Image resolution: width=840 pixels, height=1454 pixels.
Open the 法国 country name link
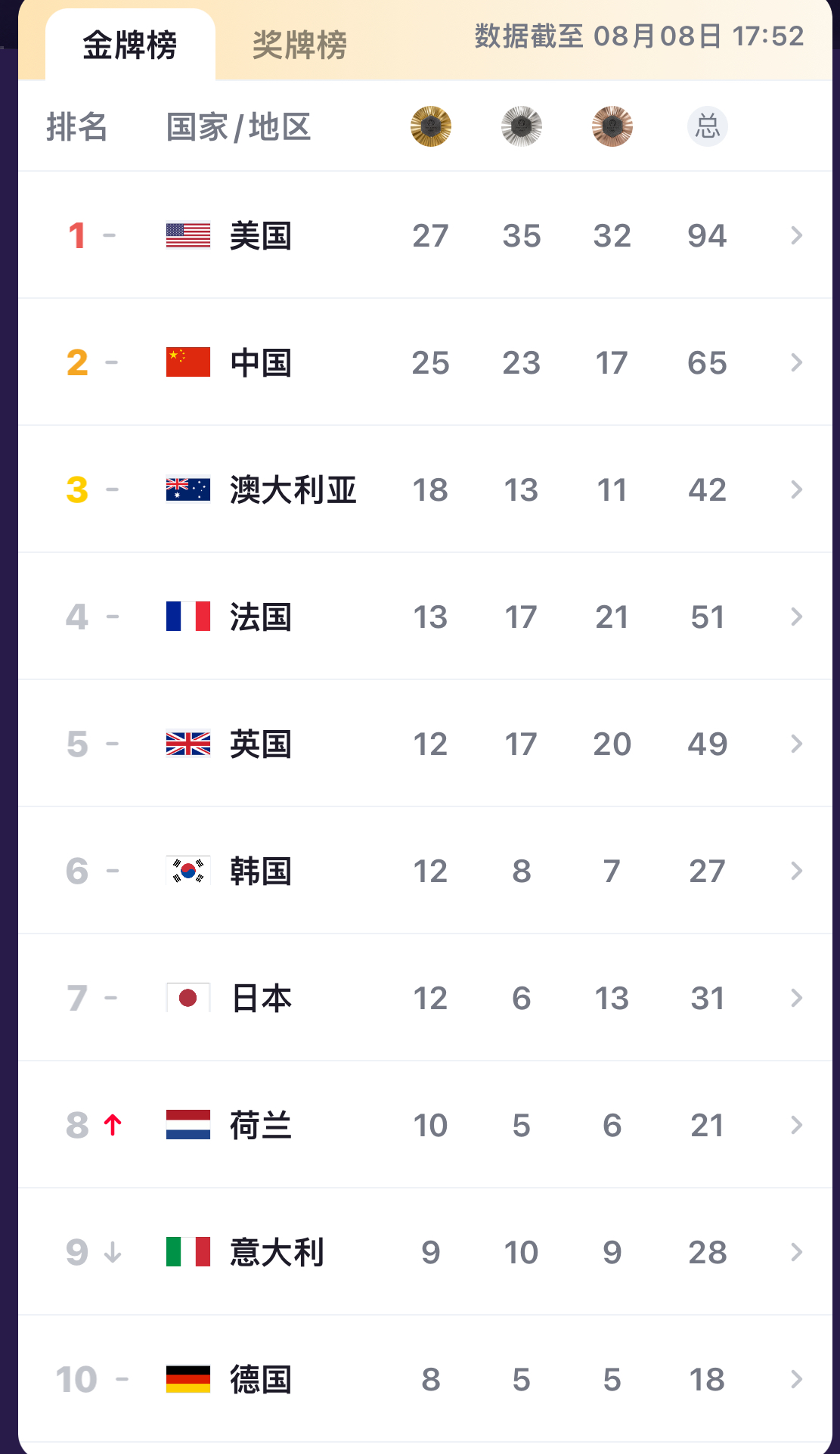[x=261, y=617]
